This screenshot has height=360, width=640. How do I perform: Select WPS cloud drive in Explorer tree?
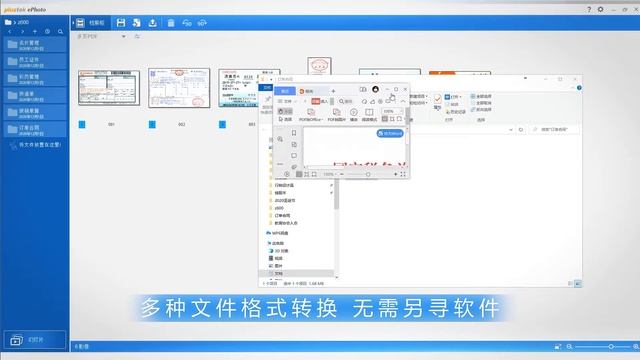pos(278,233)
